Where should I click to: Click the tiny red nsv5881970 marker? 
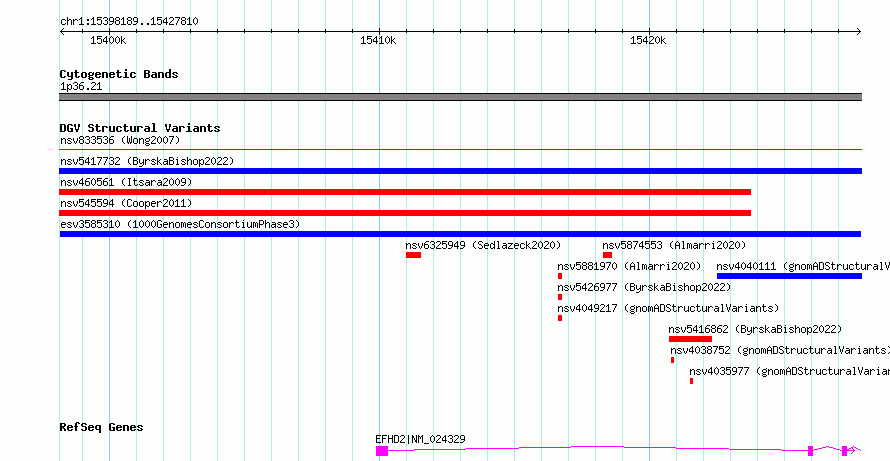[x=560, y=276]
